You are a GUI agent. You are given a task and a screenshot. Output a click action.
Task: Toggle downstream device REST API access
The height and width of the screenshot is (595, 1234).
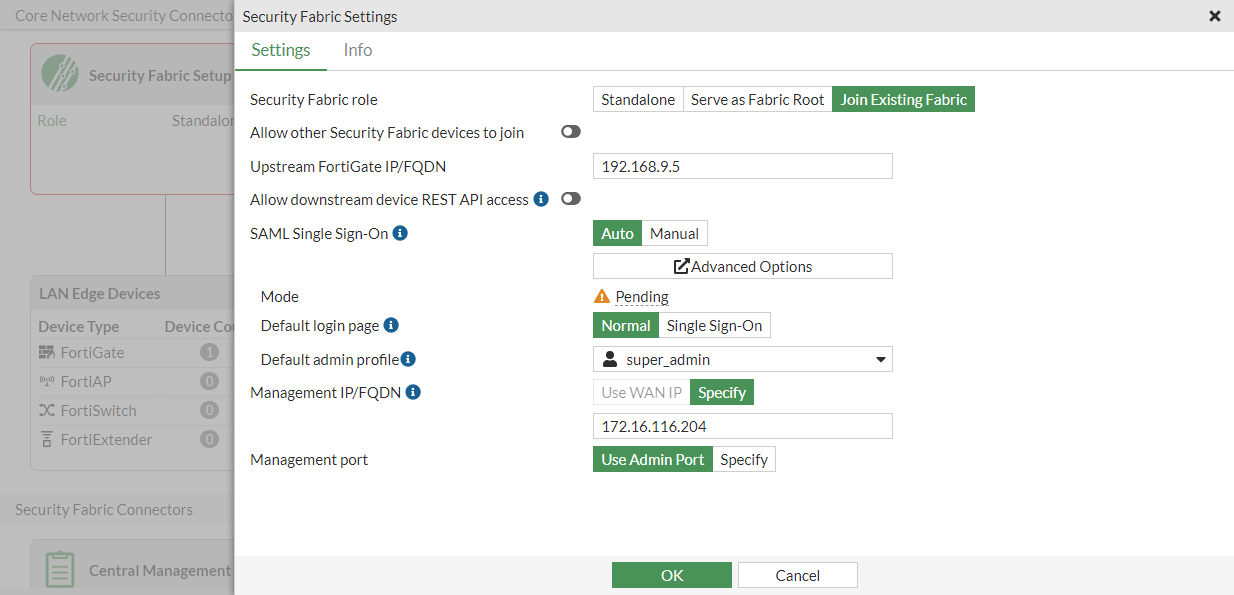tap(571, 199)
